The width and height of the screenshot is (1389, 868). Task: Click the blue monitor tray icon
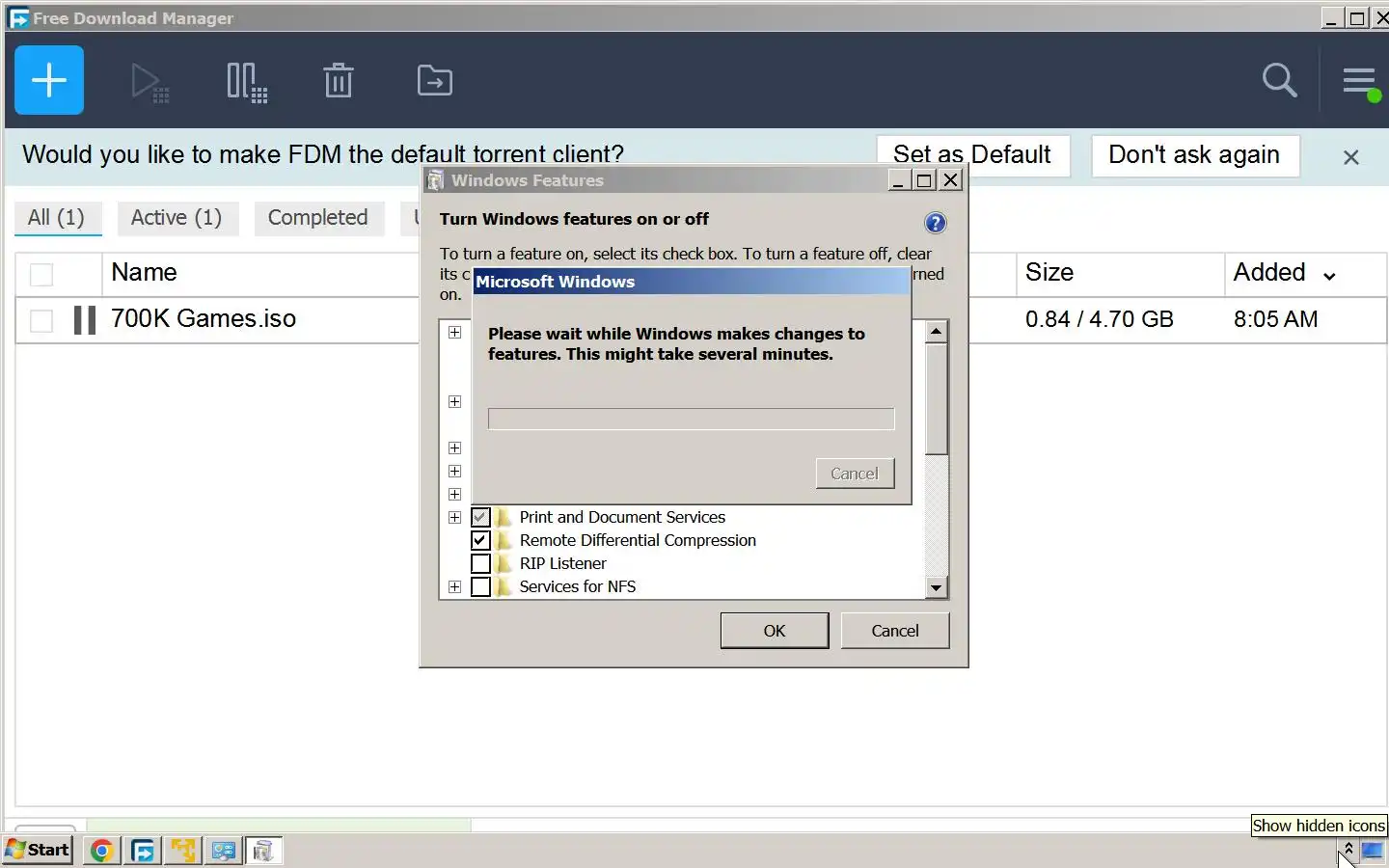point(1372,850)
